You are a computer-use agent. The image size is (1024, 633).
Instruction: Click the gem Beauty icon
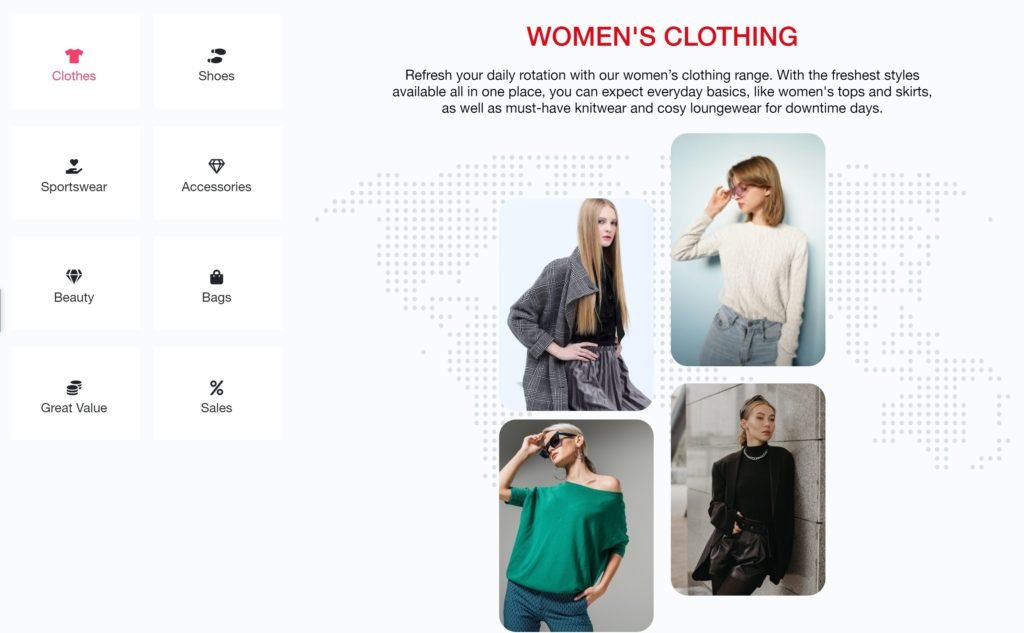74,276
